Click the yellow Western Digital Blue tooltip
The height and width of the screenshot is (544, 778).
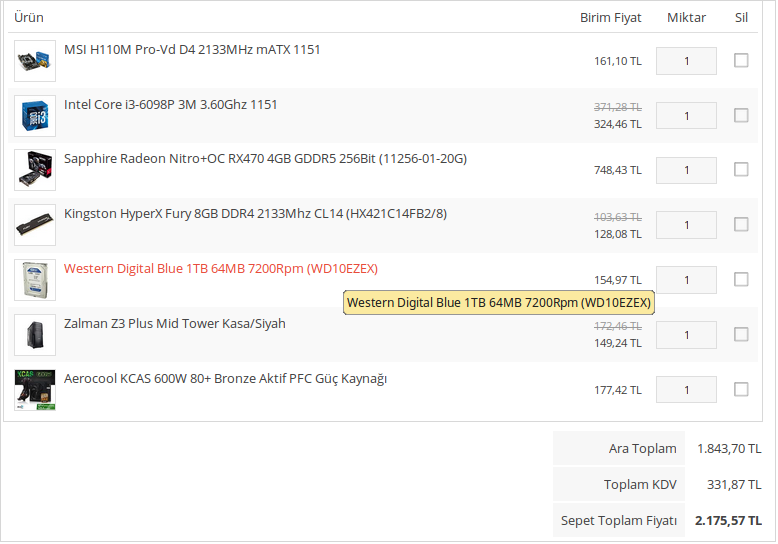tap(499, 303)
